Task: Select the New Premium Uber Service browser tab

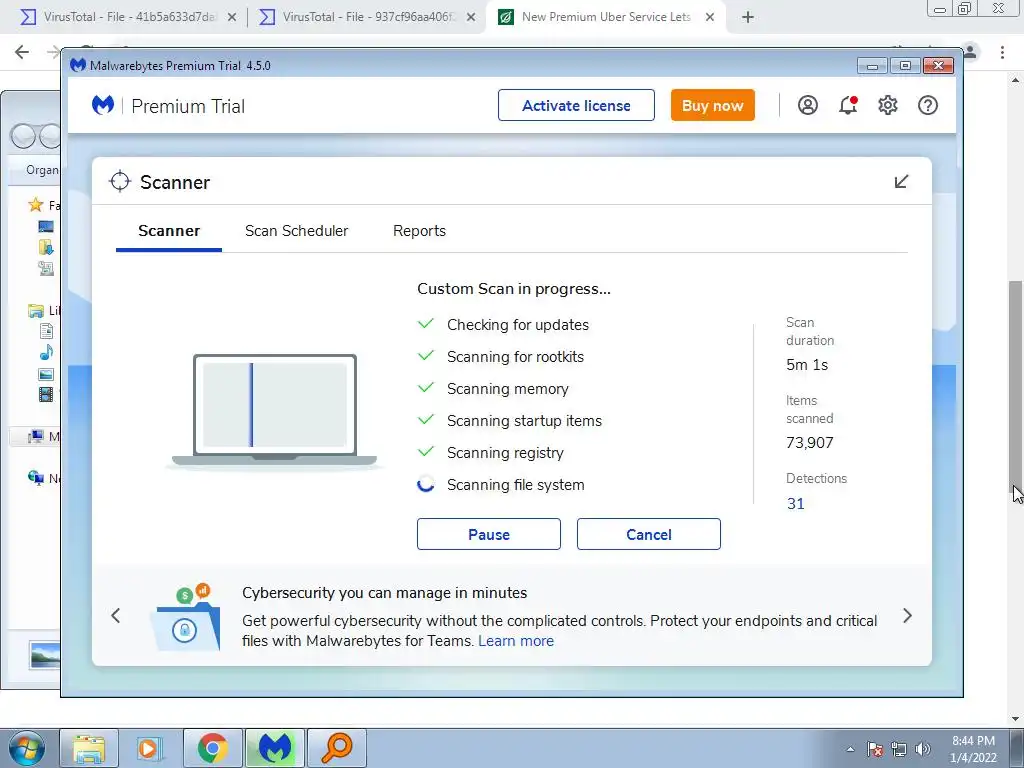Action: coord(606,17)
